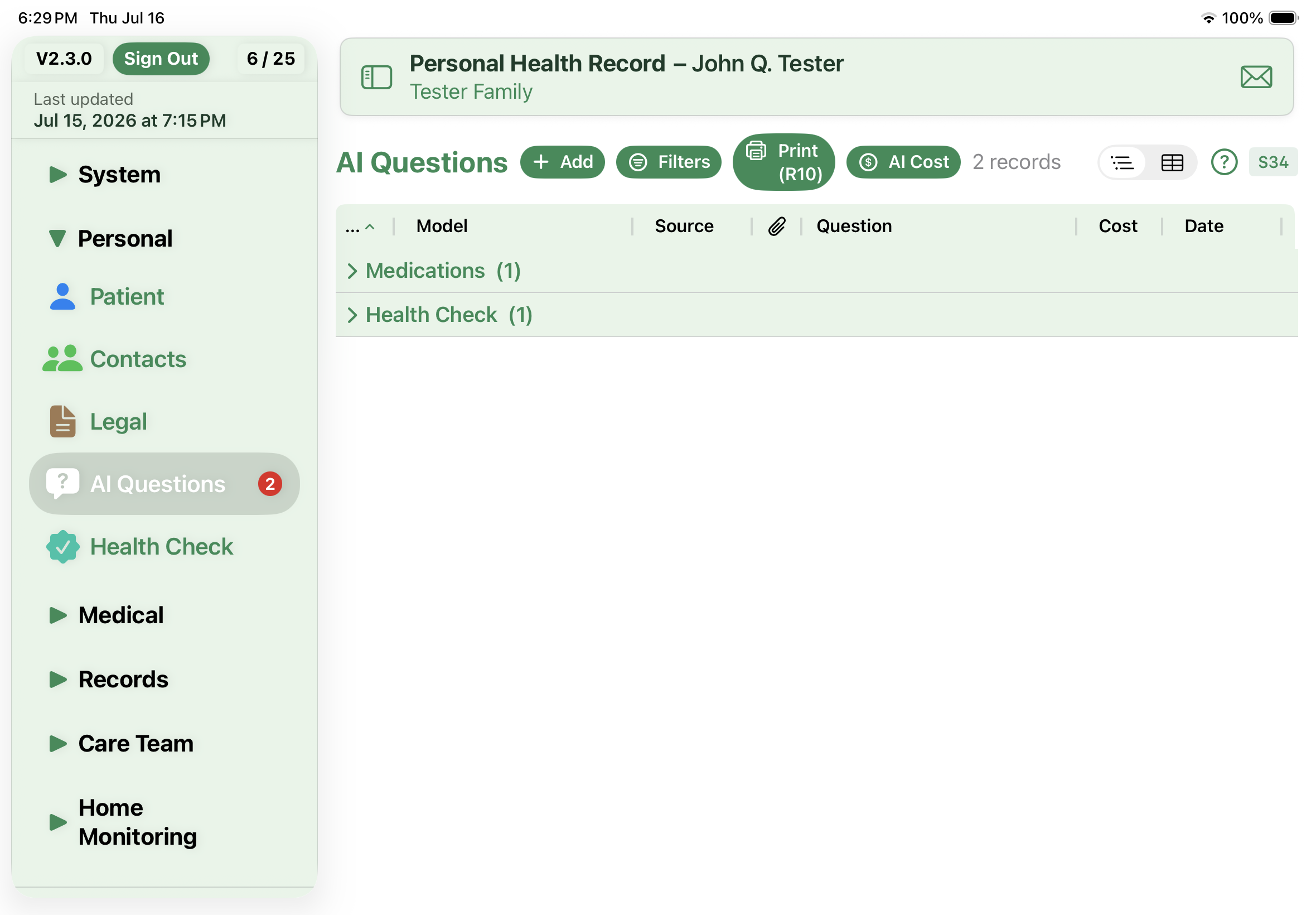Sort by the Cost column header
The width and height of the screenshot is (1316, 915).
click(x=1117, y=226)
